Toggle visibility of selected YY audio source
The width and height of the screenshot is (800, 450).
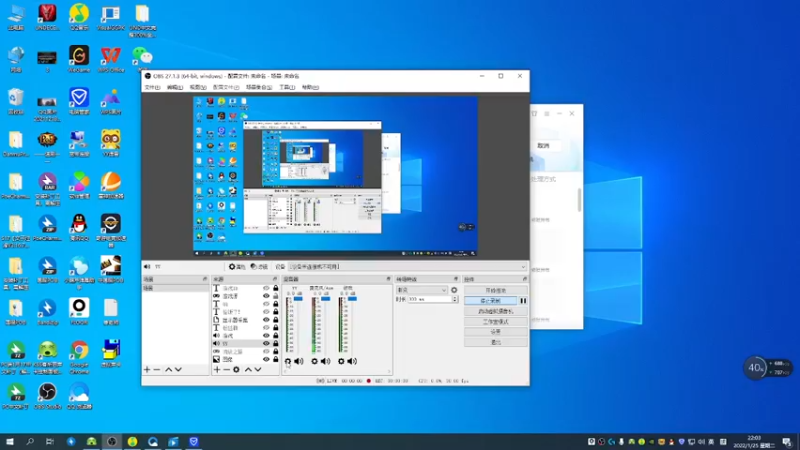[x=266, y=343]
